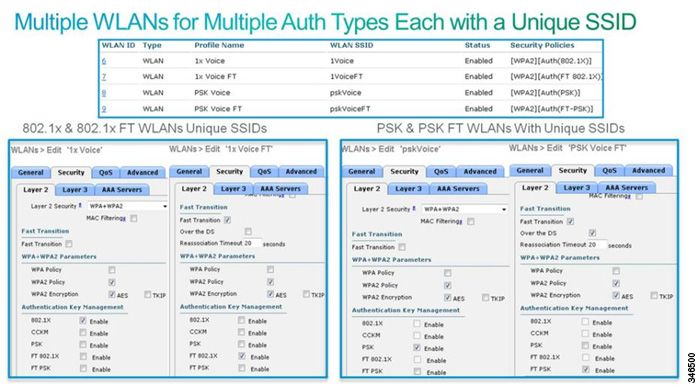The image size is (699, 386).
Task: Toggle WPA Policy checkbox in 'pskVoice' panel
Action: (x=448, y=273)
